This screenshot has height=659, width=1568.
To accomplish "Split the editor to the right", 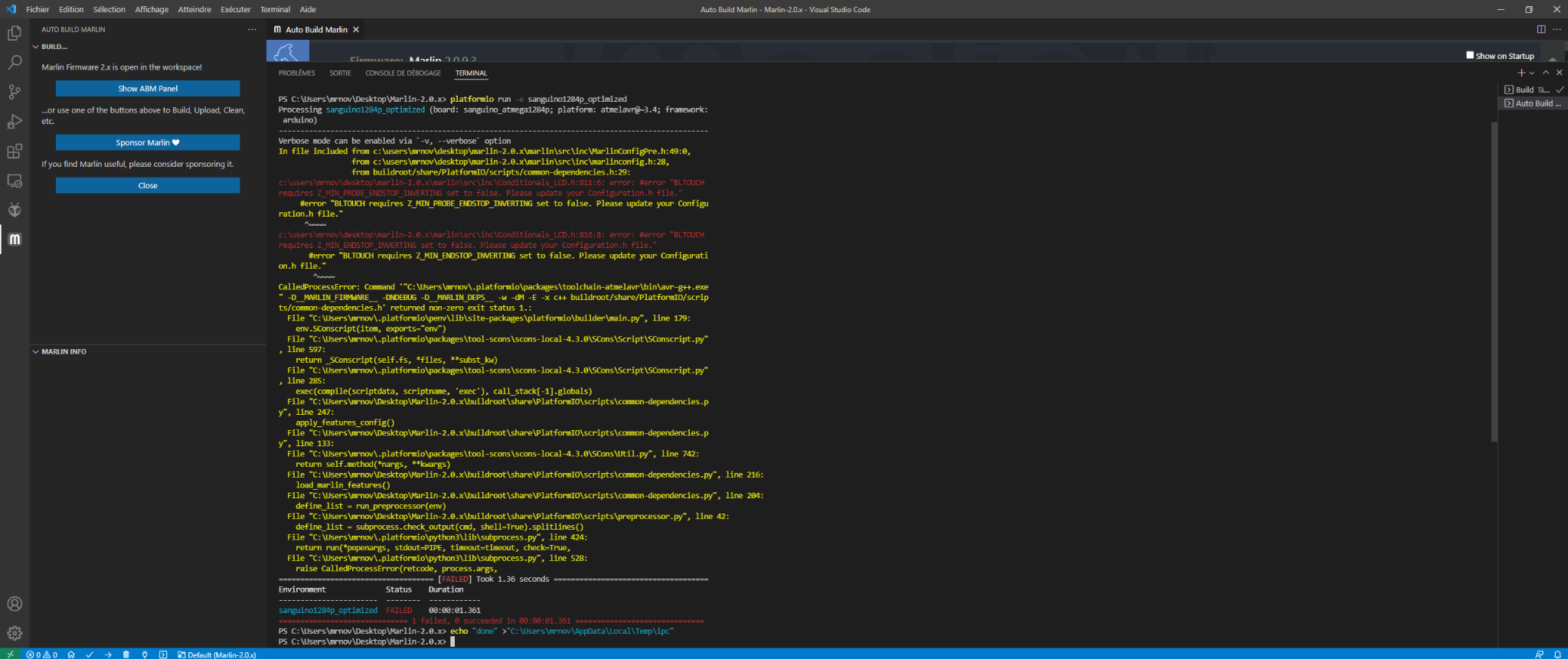I will coord(1541,29).
